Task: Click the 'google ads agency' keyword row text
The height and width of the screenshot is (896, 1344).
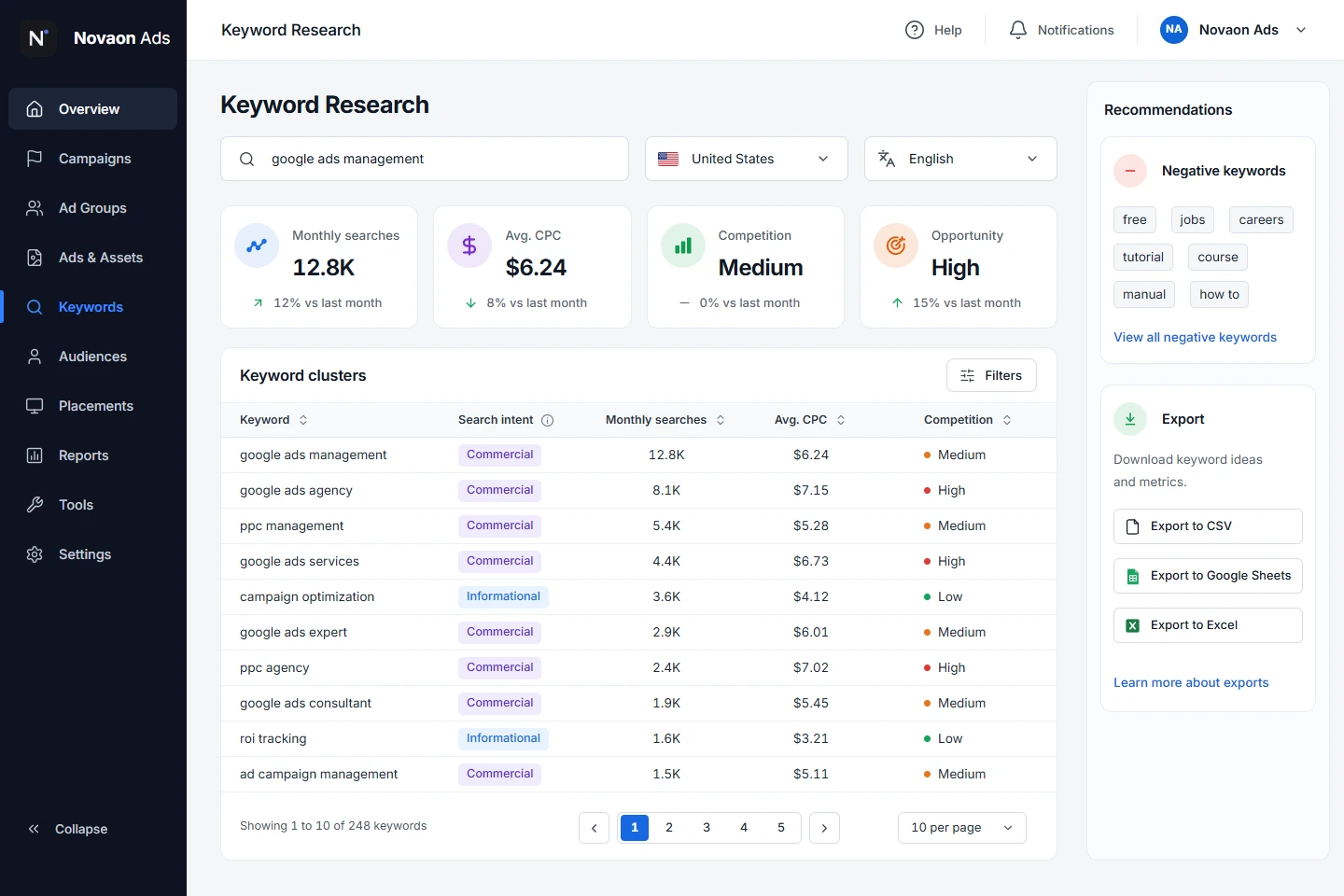Action: (296, 491)
